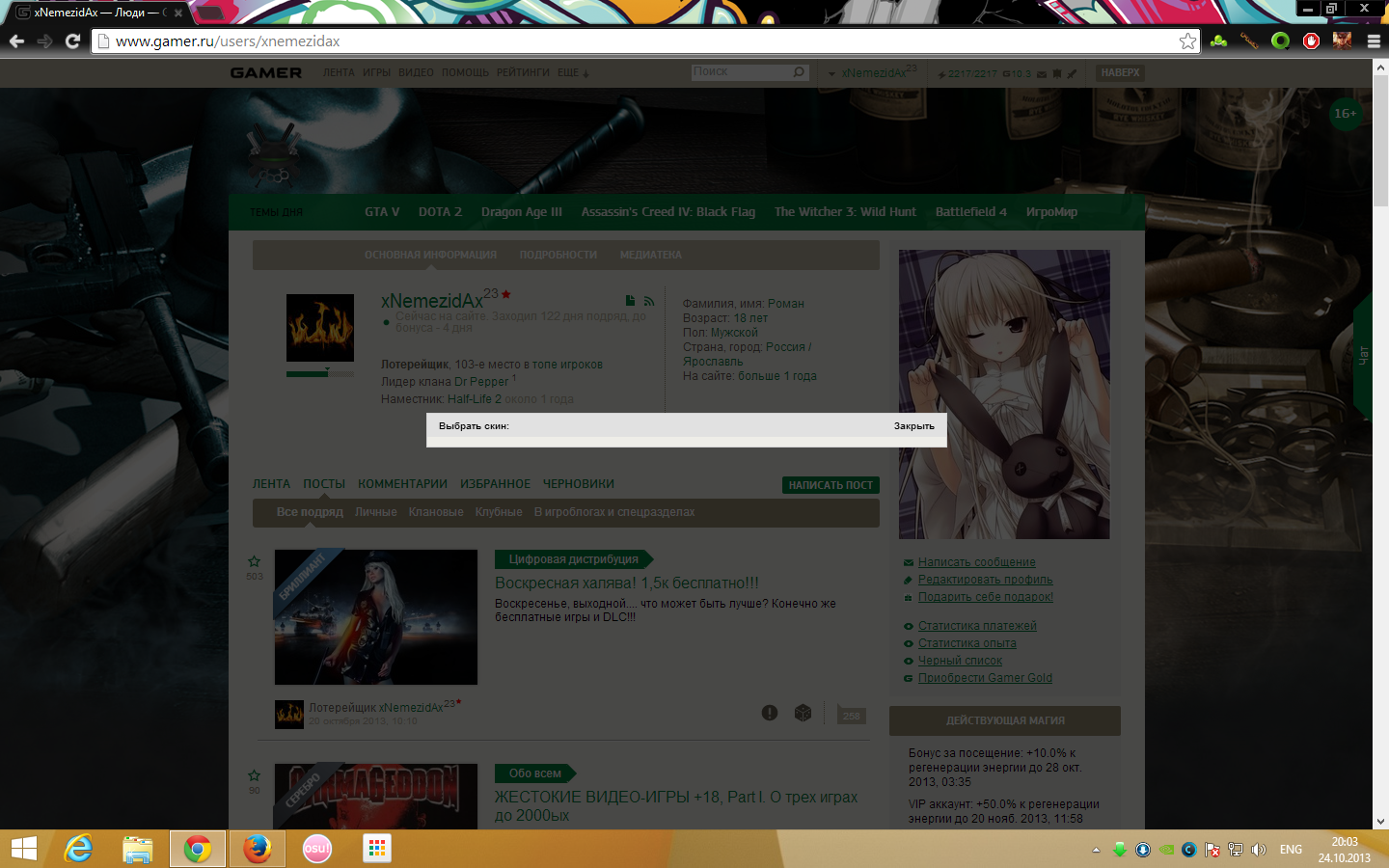The height and width of the screenshot is (868, 1389).
Task: Reload the page with the browser refresh icon
Action: (x=72, y=41)
